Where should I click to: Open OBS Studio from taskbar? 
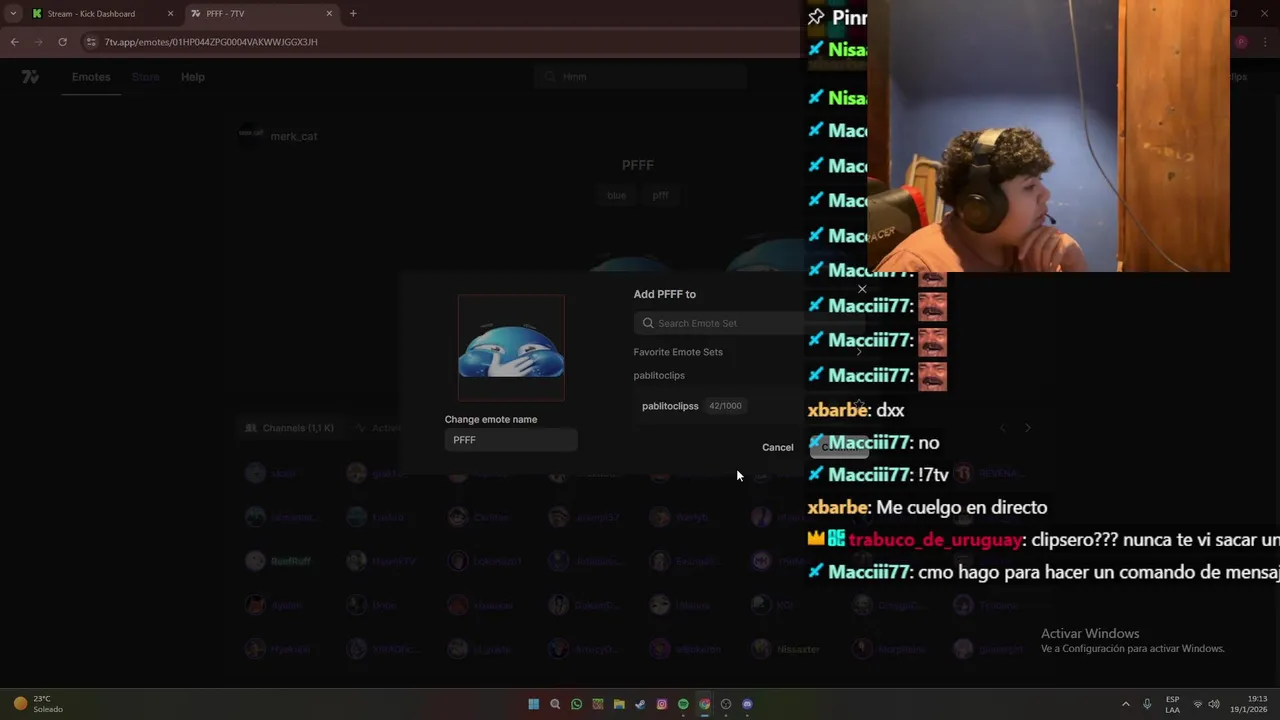tap(726, 704)
